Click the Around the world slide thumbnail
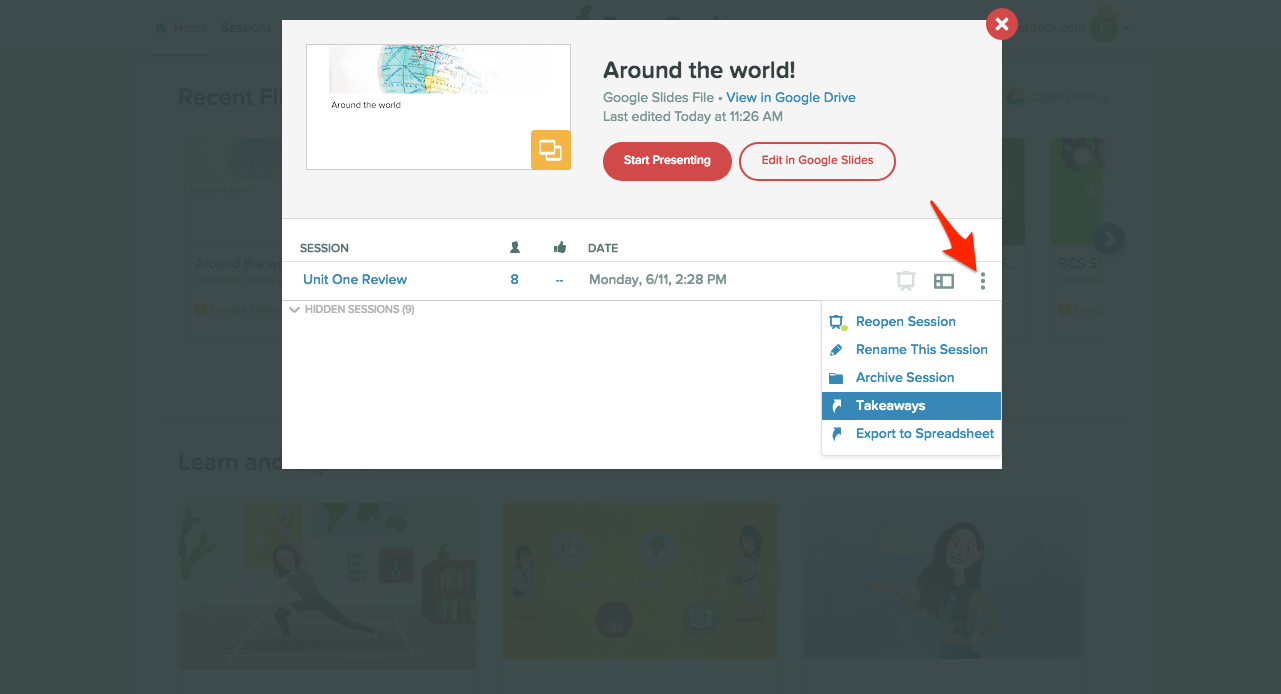The width and height of the screenshot is (1281, 694). coord(438,107)
